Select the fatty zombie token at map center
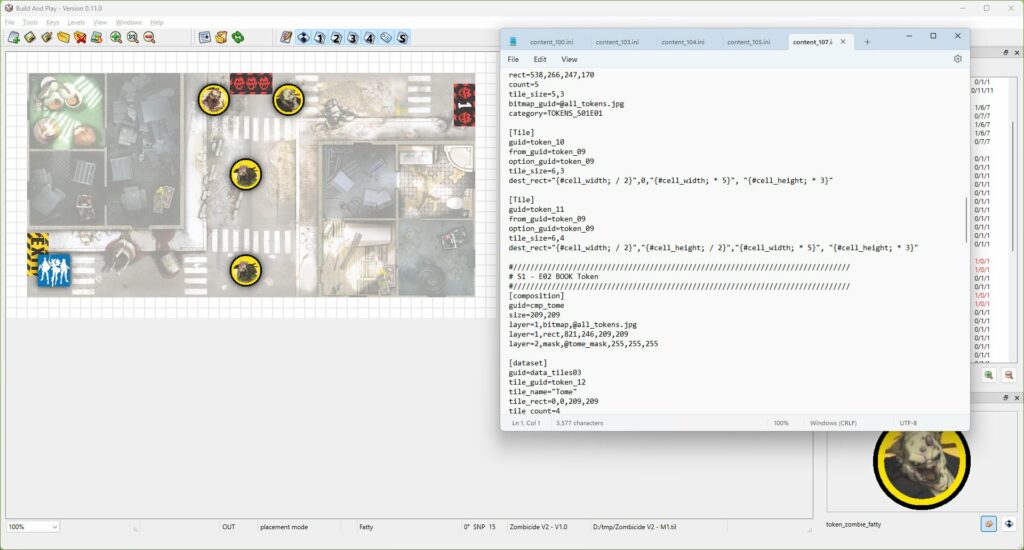The width and height of the screenshot is (1024, 550). [246, 175]
